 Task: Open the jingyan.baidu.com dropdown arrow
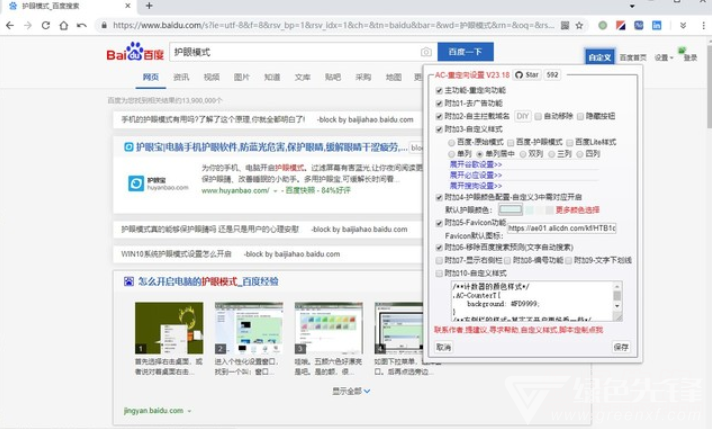pyautogui.click(x=189, y=411)
